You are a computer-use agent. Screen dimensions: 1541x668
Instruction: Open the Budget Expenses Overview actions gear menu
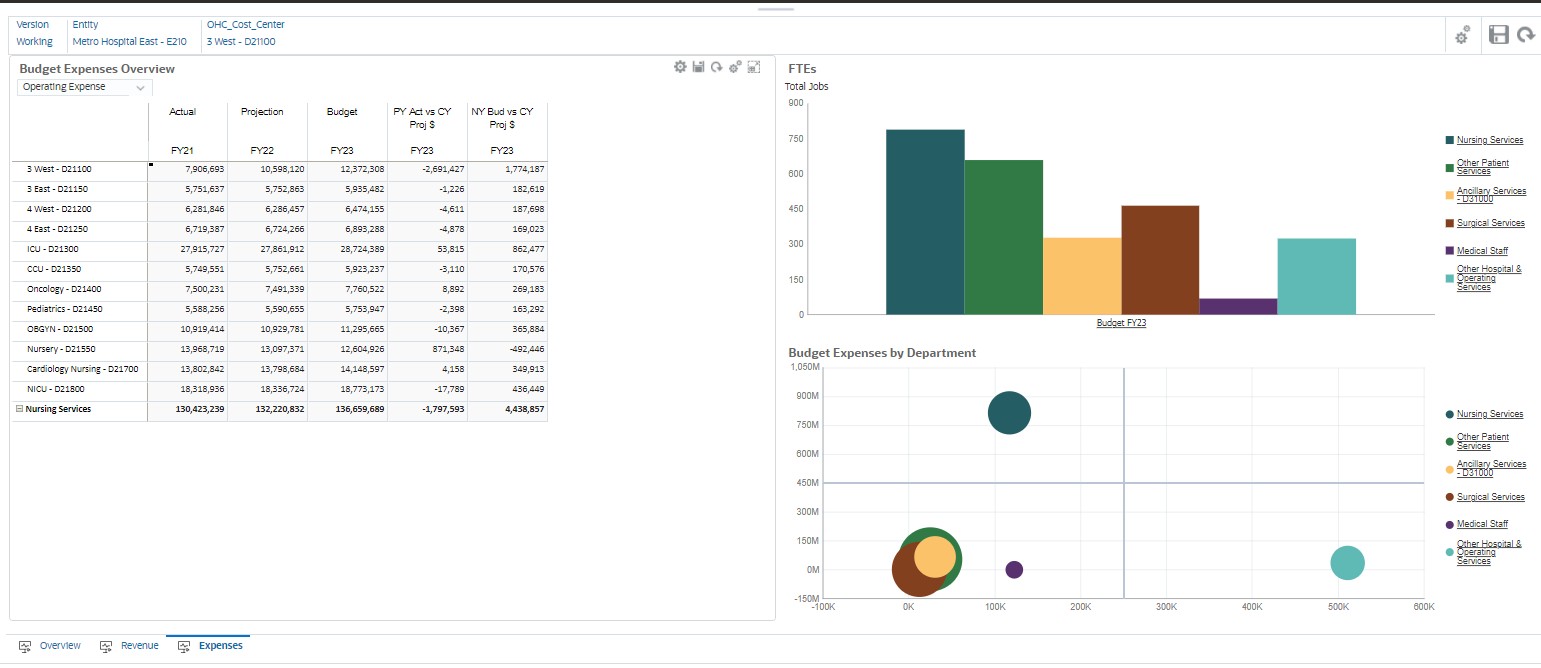pos(680,67)
